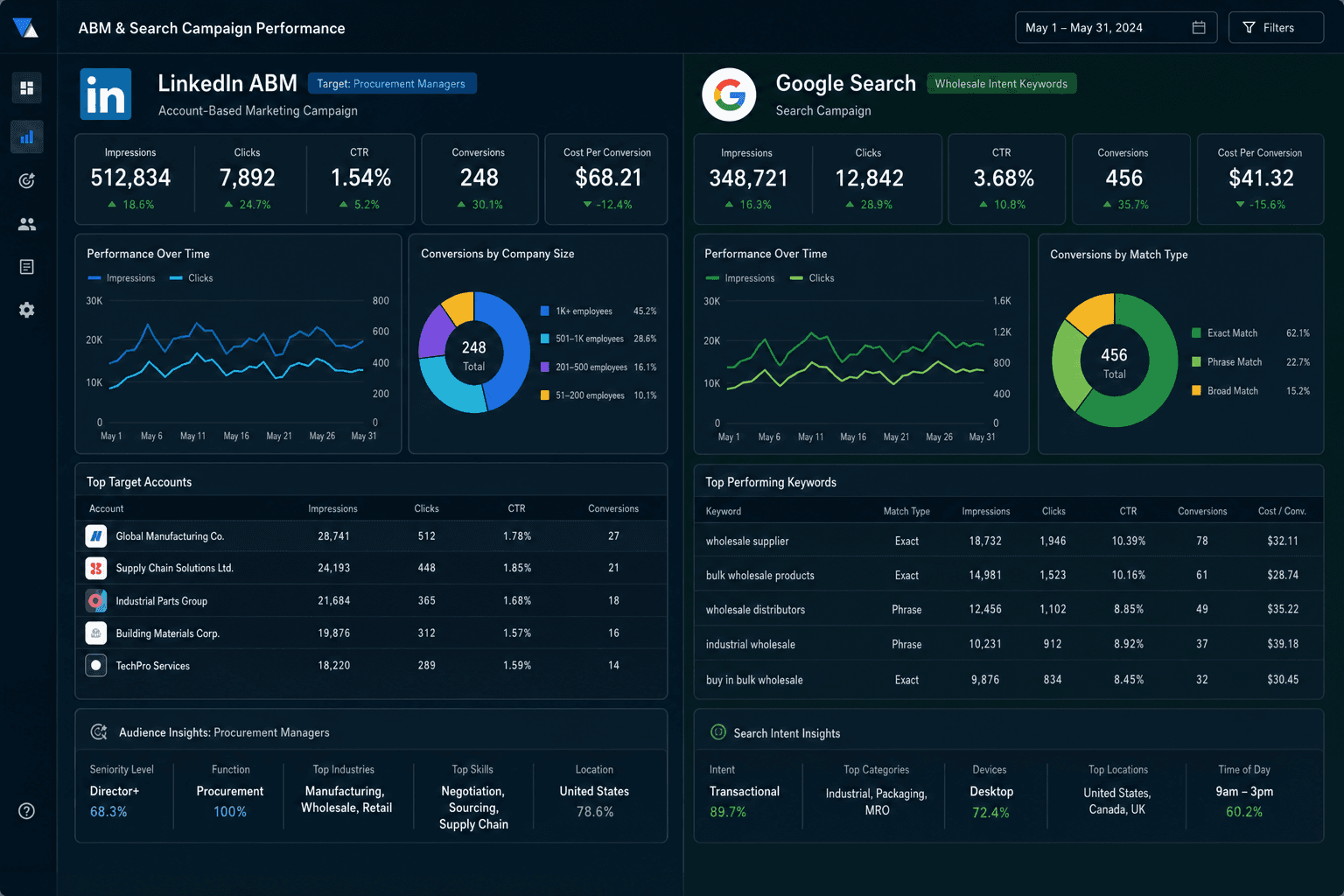Select the wholesale supplier keyword
The height and width of the screenshot is (896, 1344).
[x=747, y=542]
